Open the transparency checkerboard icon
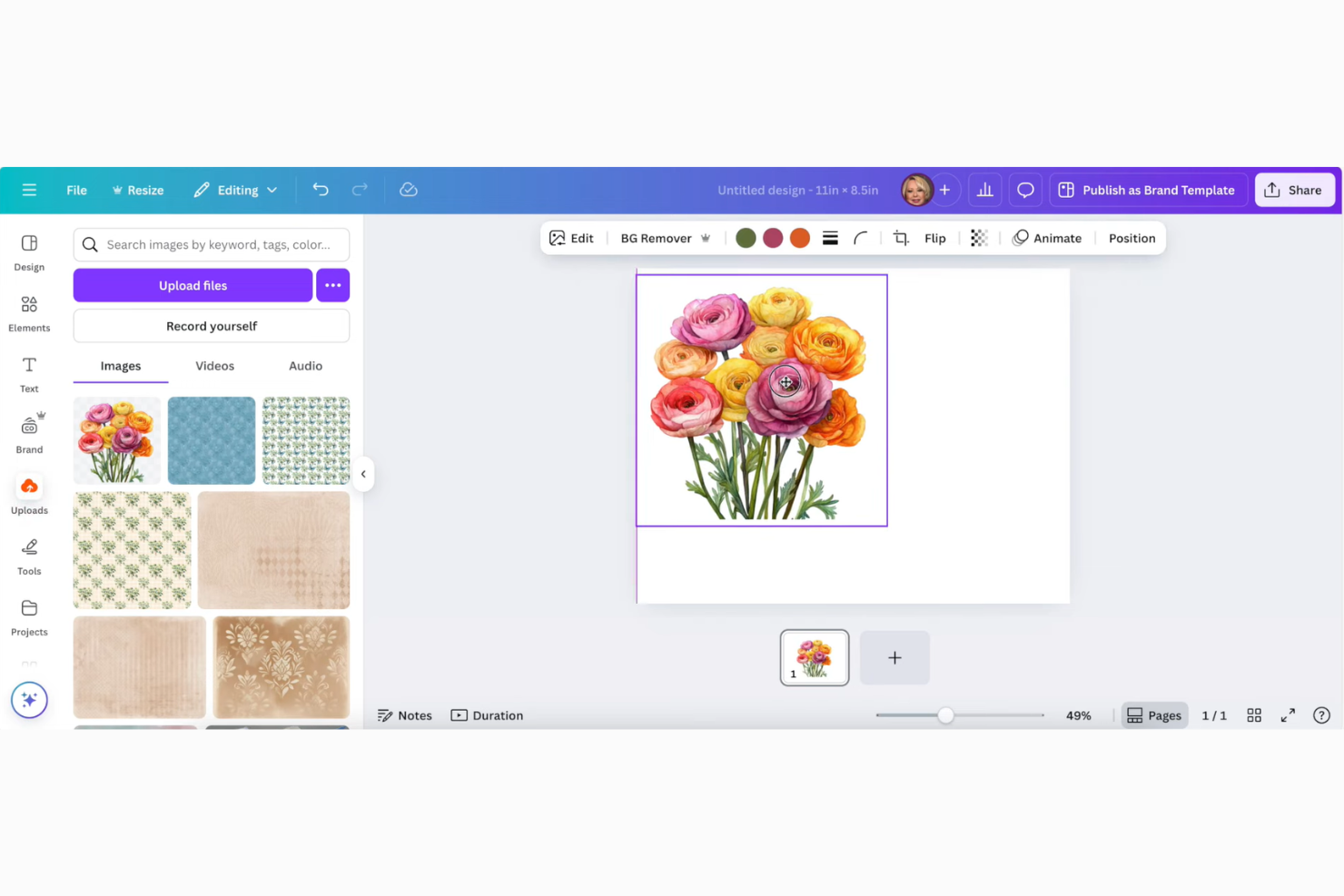This screenshot has width=1344, height=896. coord(979,238)
